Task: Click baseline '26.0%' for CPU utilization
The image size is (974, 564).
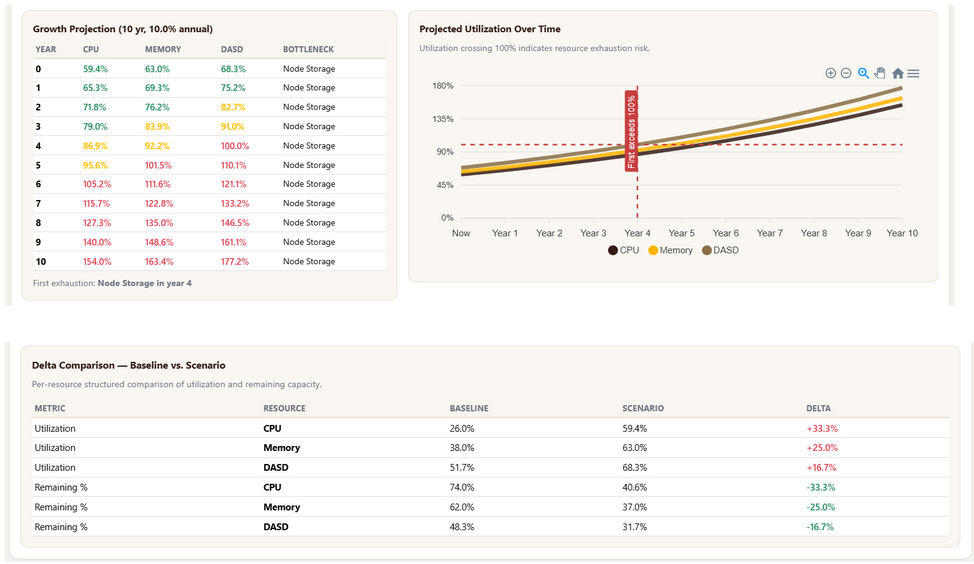Action: pos(462,429)
